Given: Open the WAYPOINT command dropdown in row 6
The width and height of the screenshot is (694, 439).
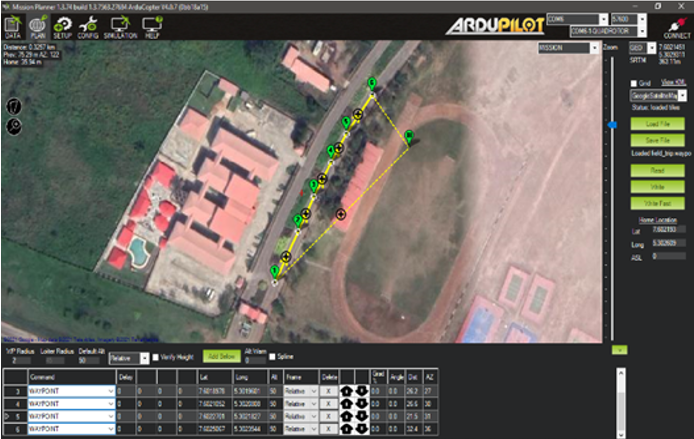Looking at the screenshot, I should [x=111, y=428].
